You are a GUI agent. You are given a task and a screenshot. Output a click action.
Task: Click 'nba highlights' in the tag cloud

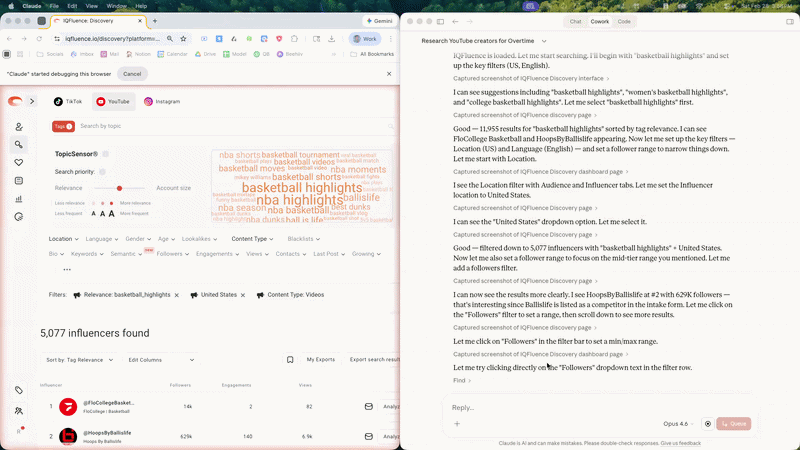pyautogui.click(x=299, y=199)
